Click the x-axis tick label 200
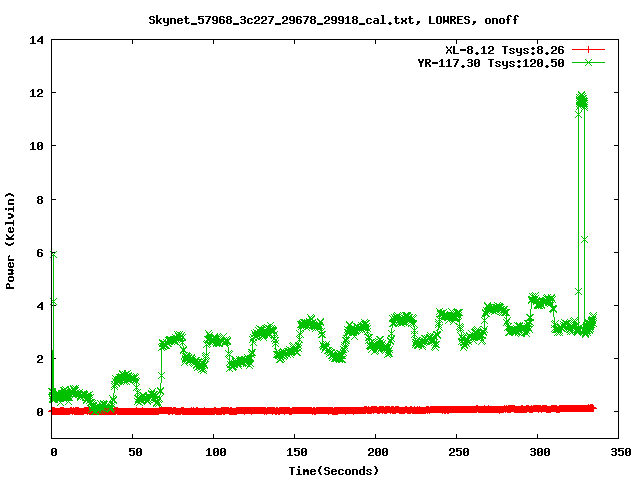This screenshot has height=480, width=640. click(x=378, y=452)
